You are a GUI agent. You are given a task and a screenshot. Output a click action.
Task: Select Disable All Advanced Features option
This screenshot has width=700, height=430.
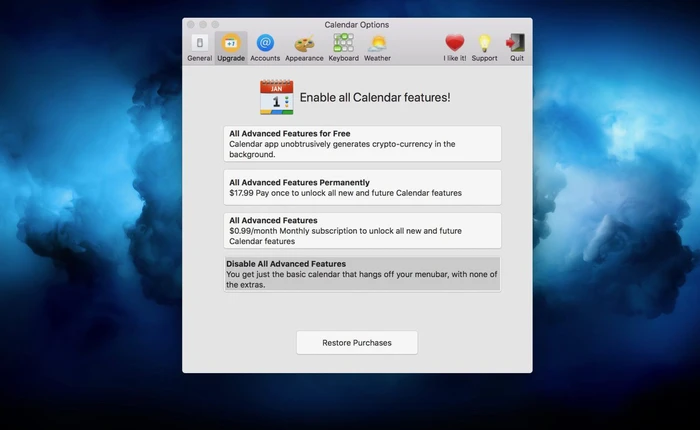pos(362,274)
